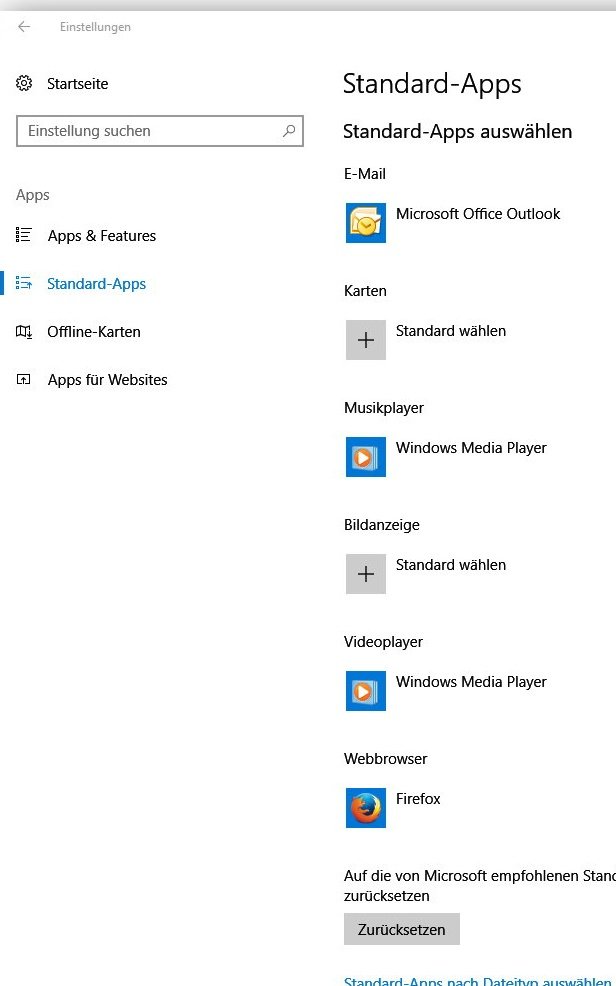Viewport: 616px width, 986px height.
Task: Open the Offline-Karten section
Action: 94,331
